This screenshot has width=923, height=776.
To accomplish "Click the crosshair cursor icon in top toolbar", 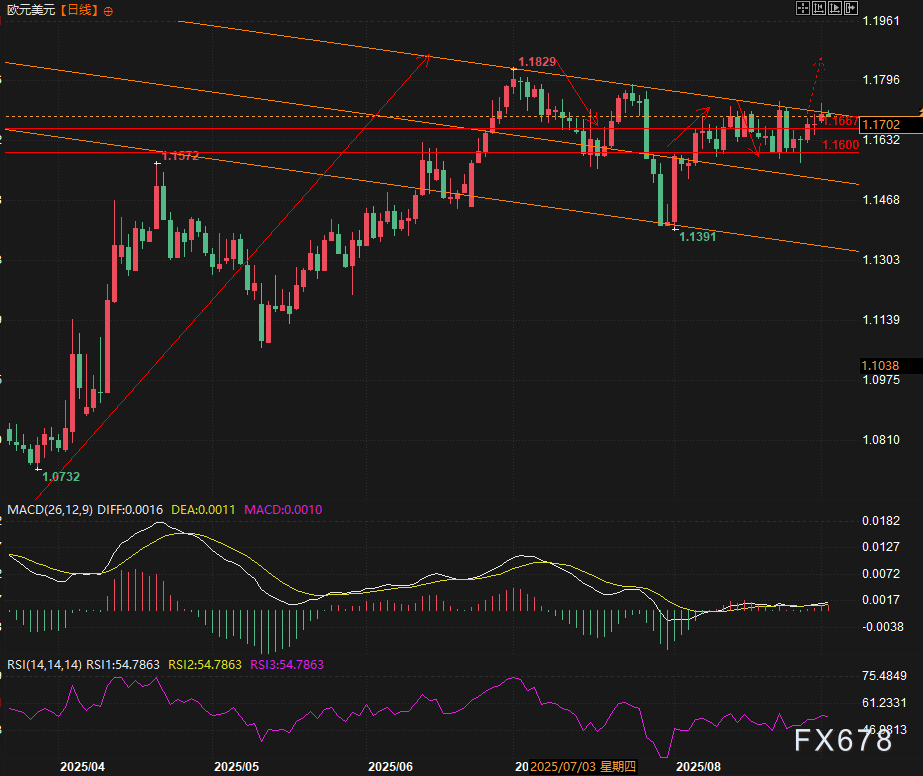I will point(802,8).
